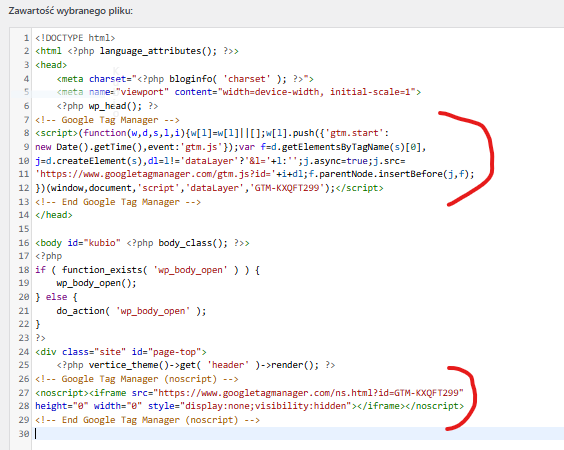This screenshot has width=564, height=450.
Task: Click the script function line 8
Action: coord(212,133)
